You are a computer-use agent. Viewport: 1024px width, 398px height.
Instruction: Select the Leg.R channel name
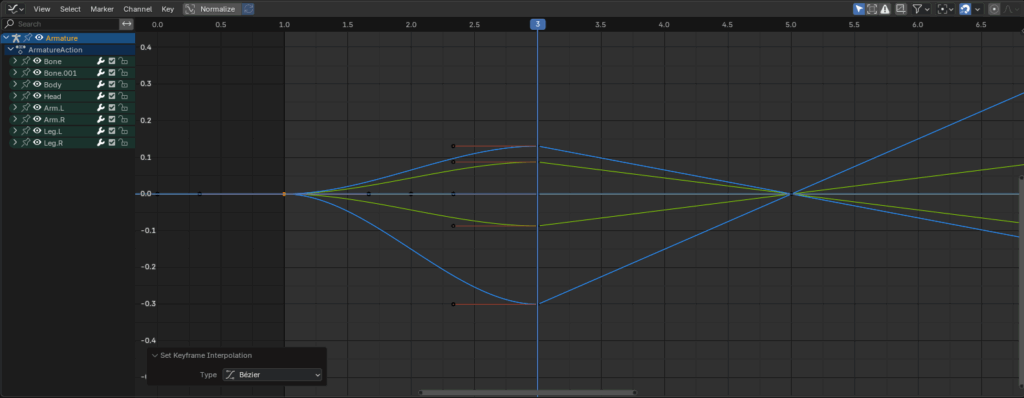click(x=53, y=143)
